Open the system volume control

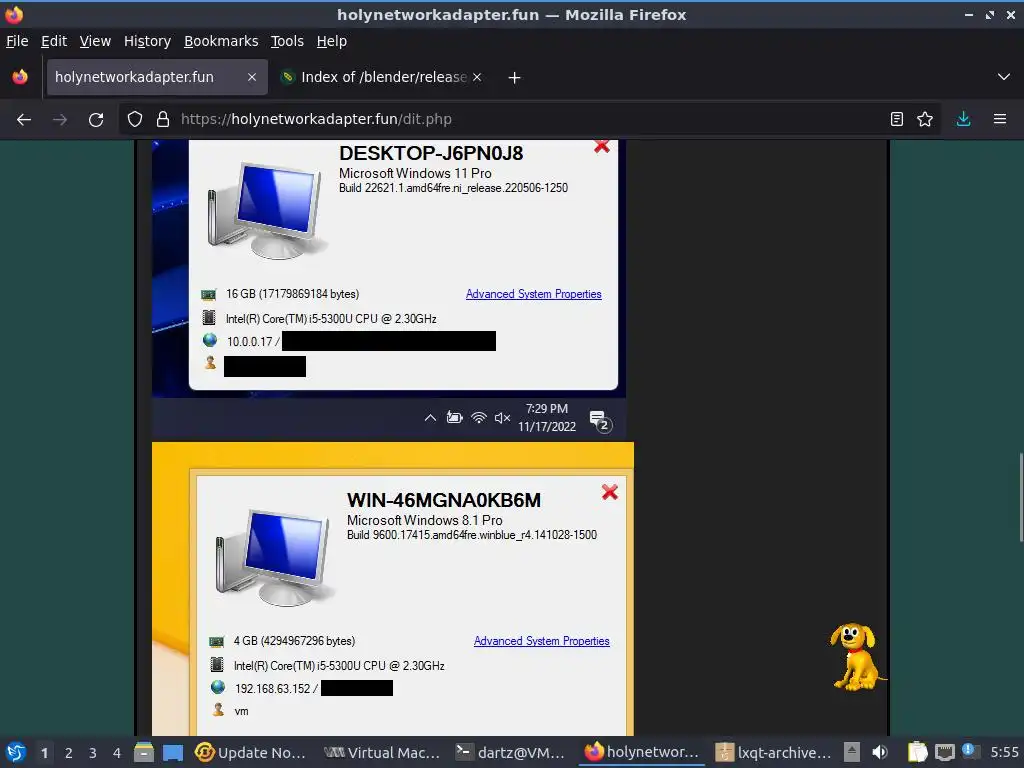[x=880, y=752]
